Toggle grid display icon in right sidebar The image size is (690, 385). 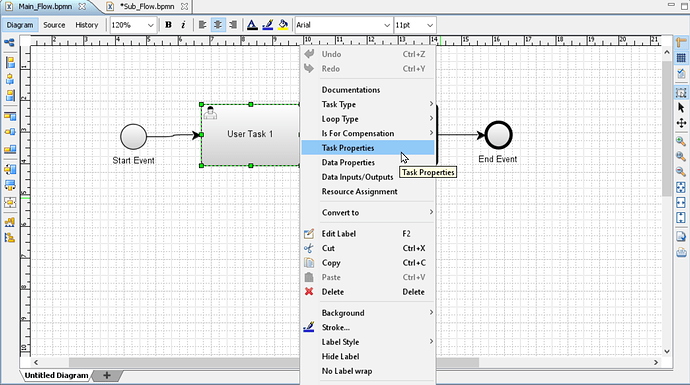click(681, 58)
